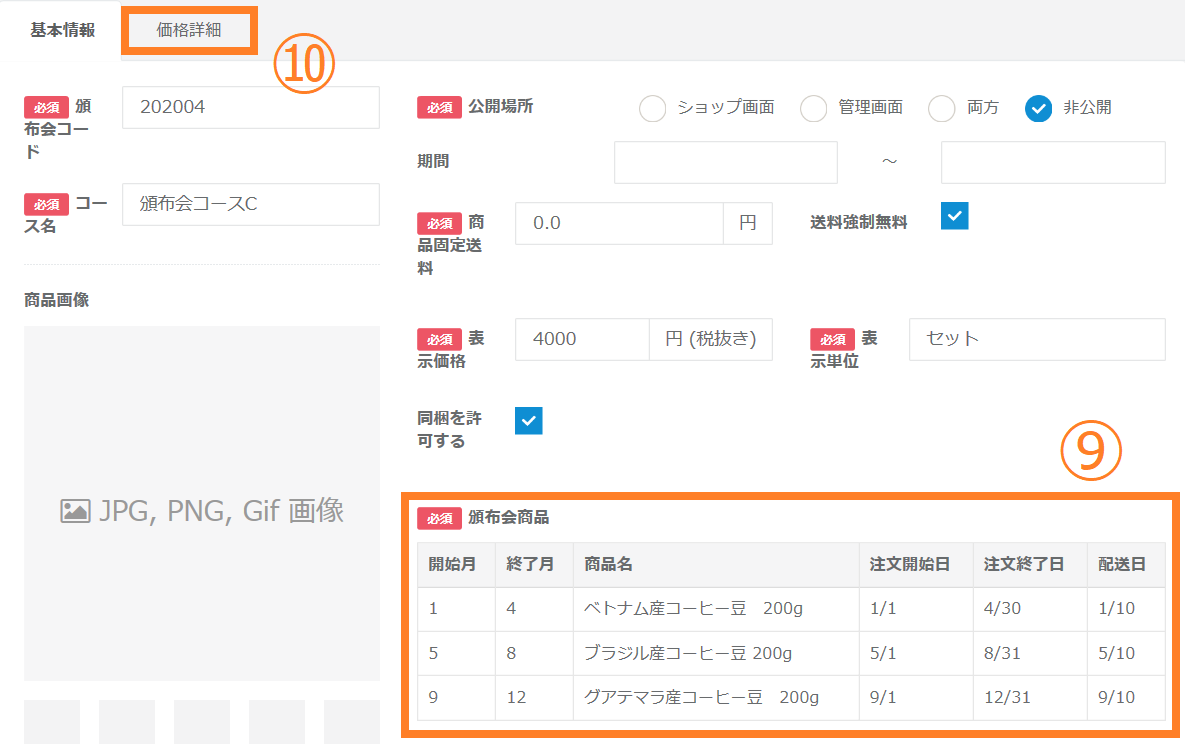Select the 非公開 radio button
This screenshot has height=744, width=1185.
(x=1038, y=108)
